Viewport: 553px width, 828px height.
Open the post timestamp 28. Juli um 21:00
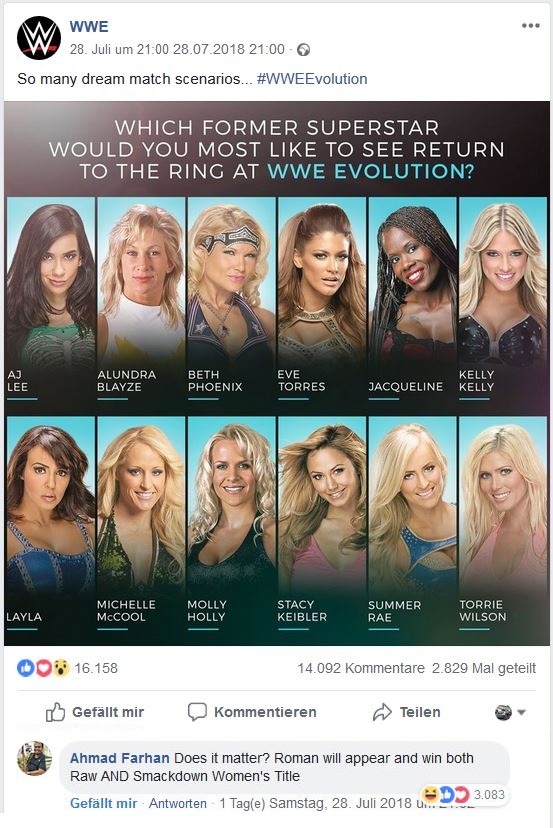(119, 50)
